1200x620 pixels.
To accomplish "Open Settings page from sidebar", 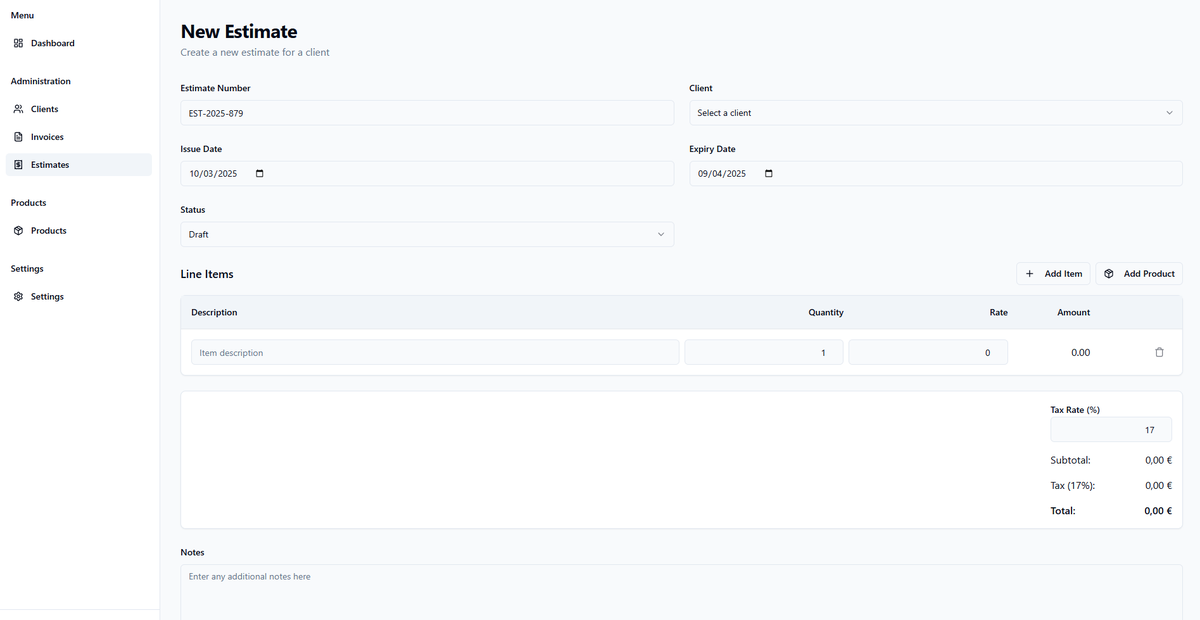I will tap(79, 297).
